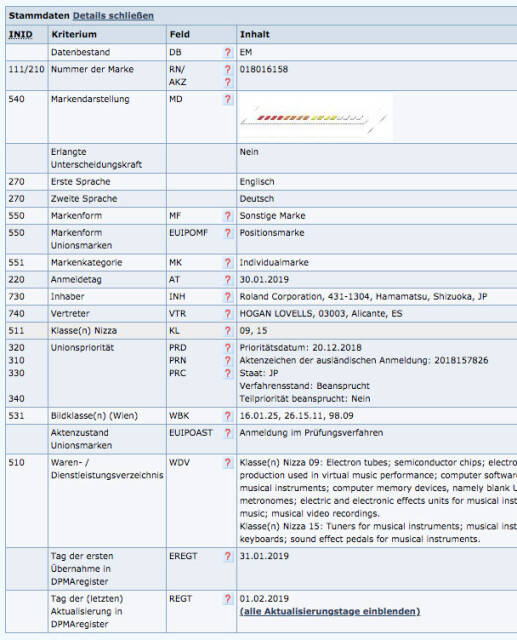
Task: Click help icon beside PRN field
Action: point(228,360)
